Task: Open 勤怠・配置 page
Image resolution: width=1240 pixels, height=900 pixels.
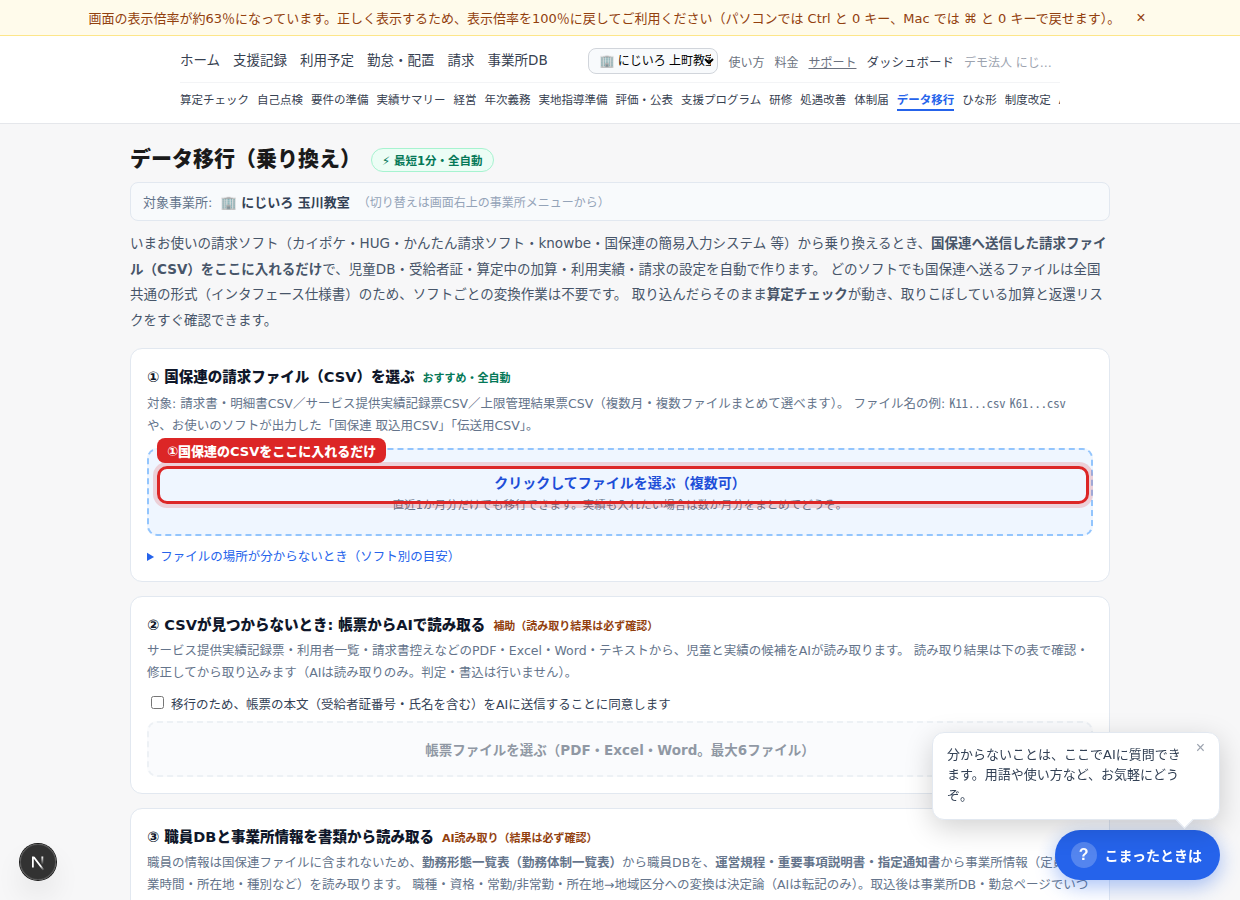Action: point(401,61)
